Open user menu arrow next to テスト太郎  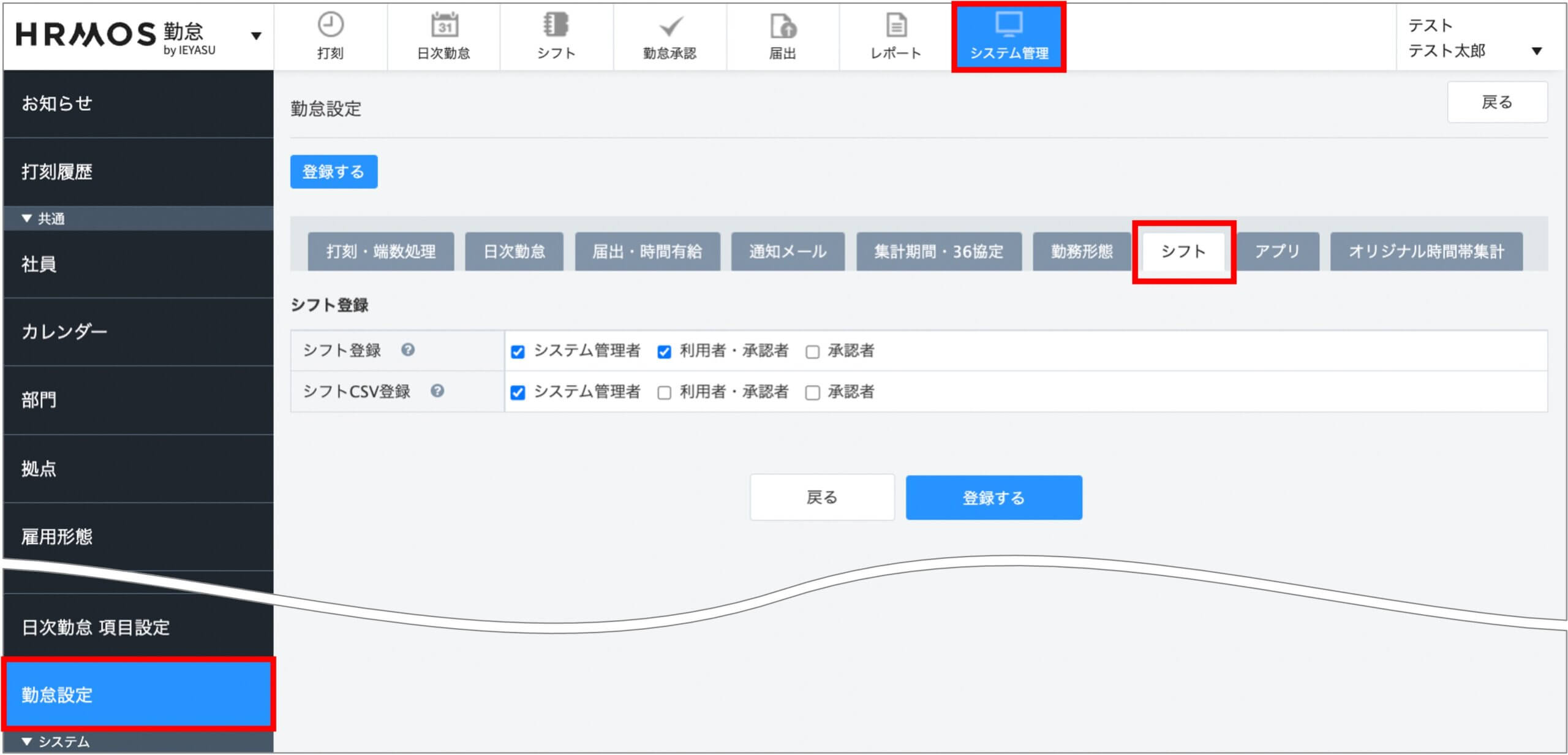click(x=1536, y=51)
